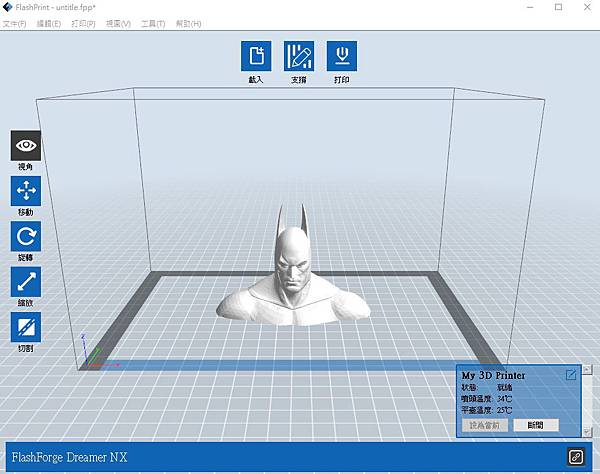Click the nozzle temperature 34℃ value
600x474 pixels.
pos(504,399)
